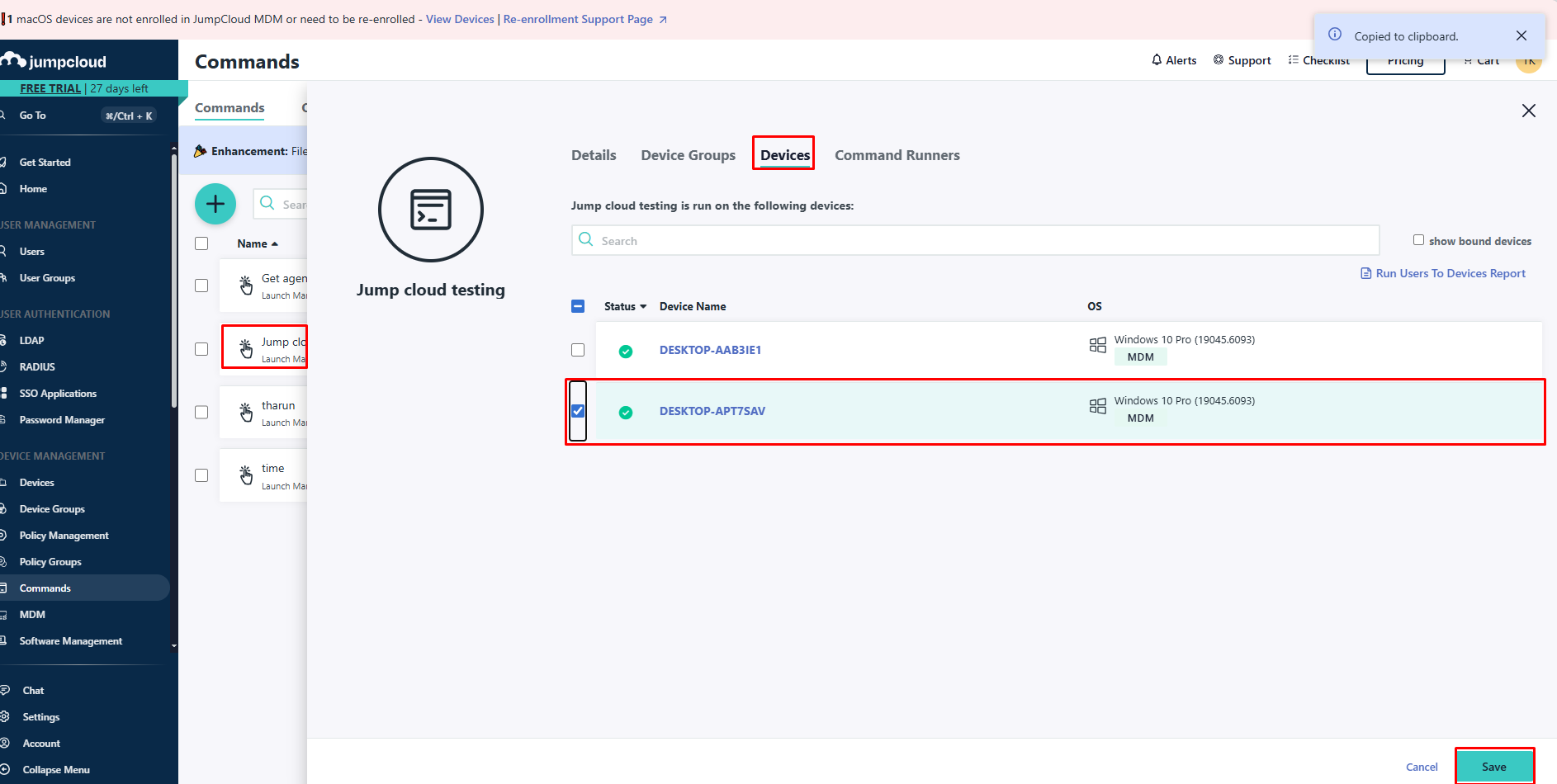
Task: Open Password Manager in the sidebar
Action: point(62,420)
